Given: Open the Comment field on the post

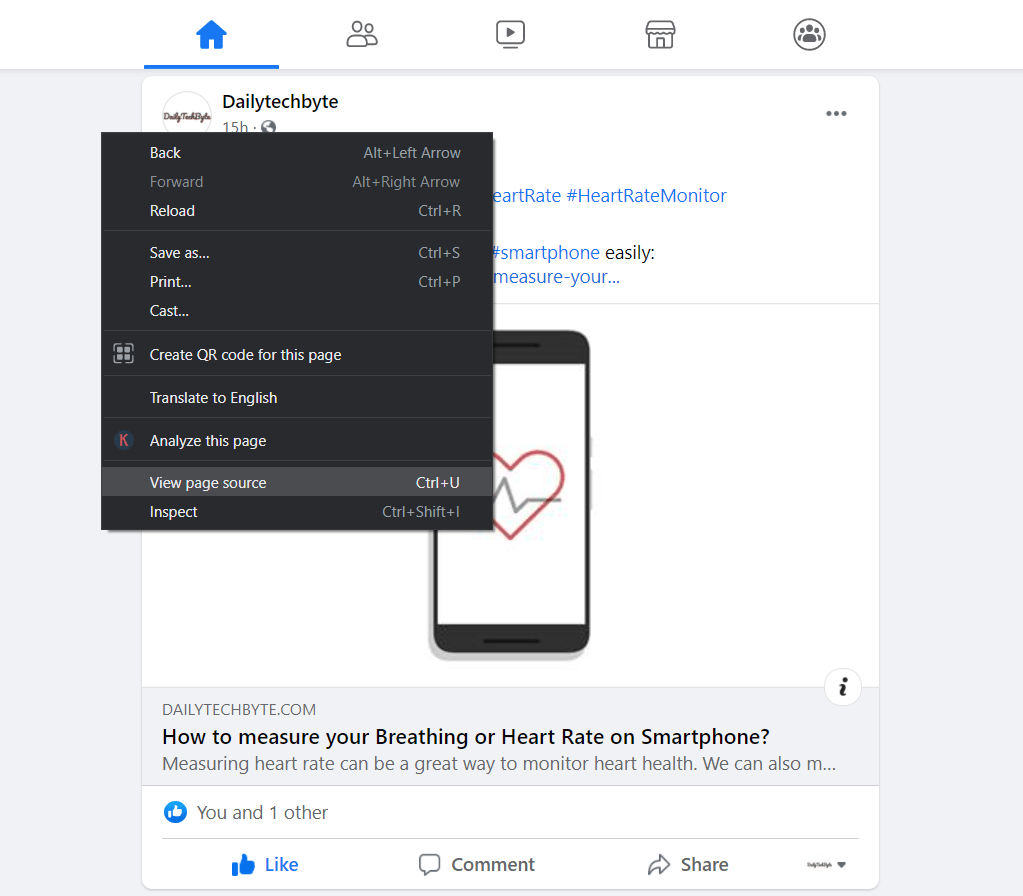Looking at the screenshot, I should pos(476,864).
